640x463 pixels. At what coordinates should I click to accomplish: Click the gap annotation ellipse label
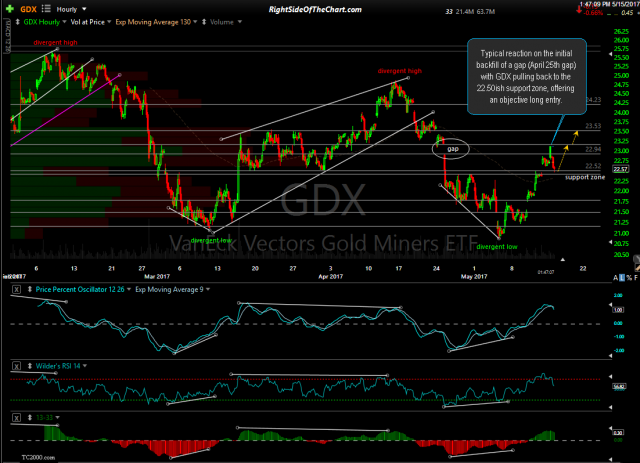451,149
